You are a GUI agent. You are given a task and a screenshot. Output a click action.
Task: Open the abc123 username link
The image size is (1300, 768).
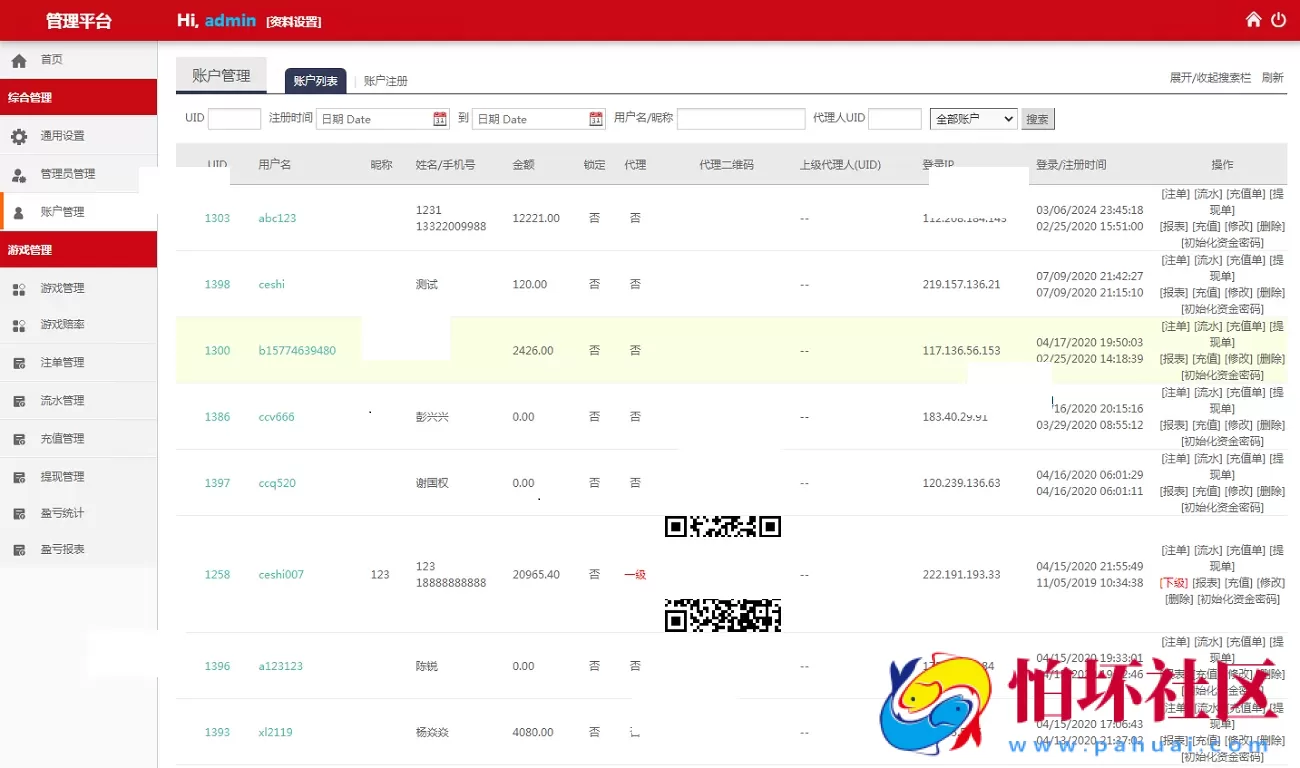pos(276,218)
